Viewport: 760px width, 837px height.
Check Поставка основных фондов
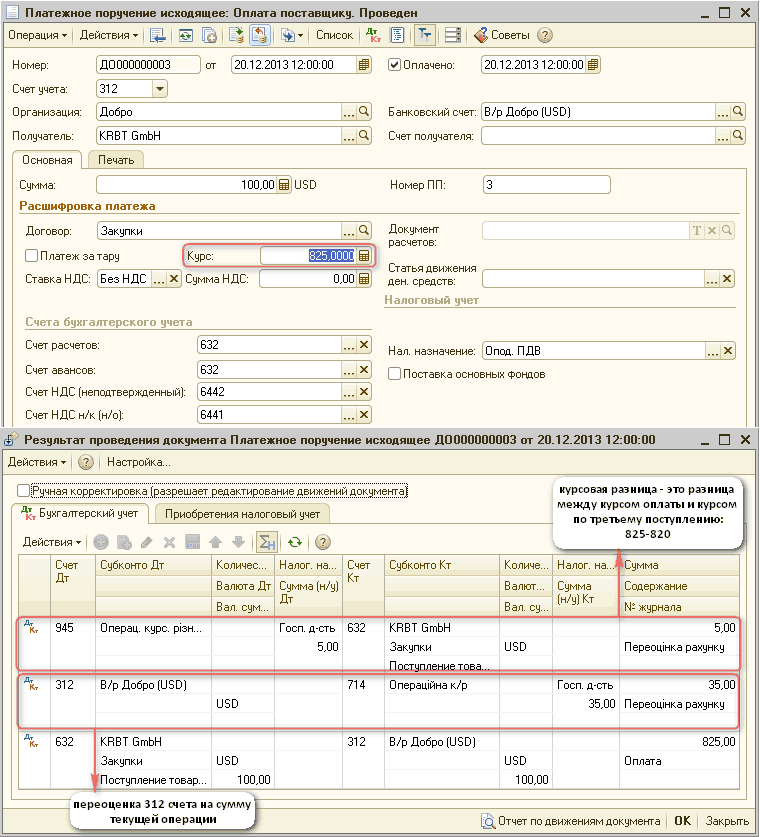(394, 374)
